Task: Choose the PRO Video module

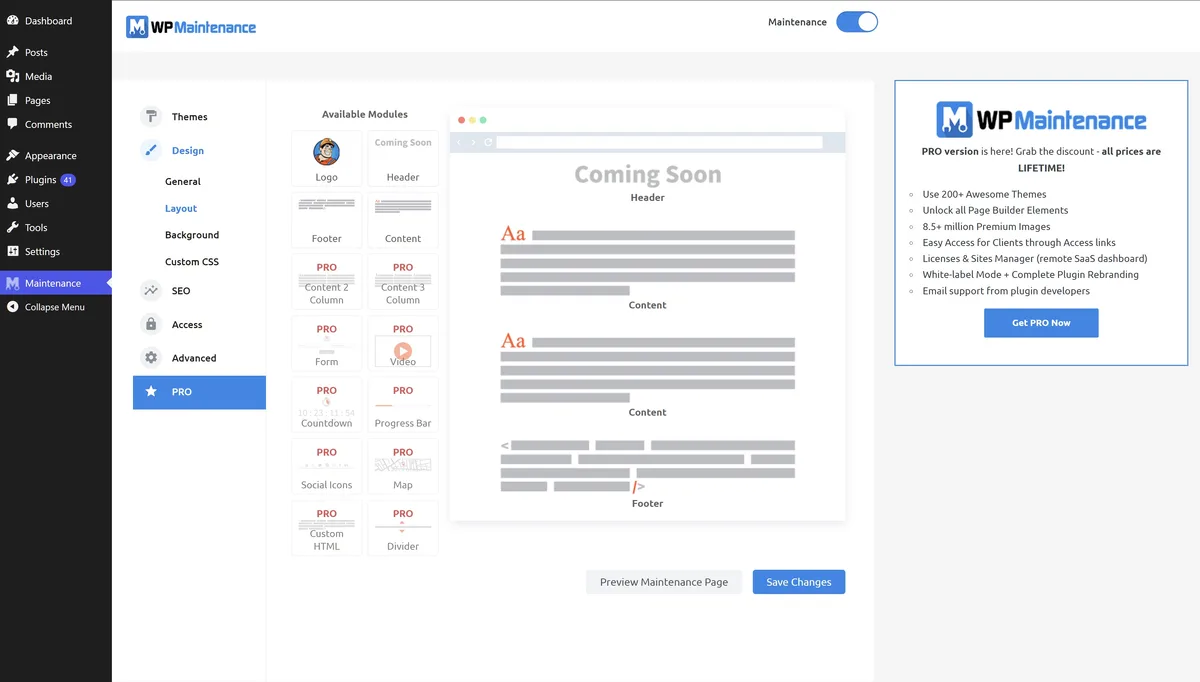Action: tap(403, 343)
